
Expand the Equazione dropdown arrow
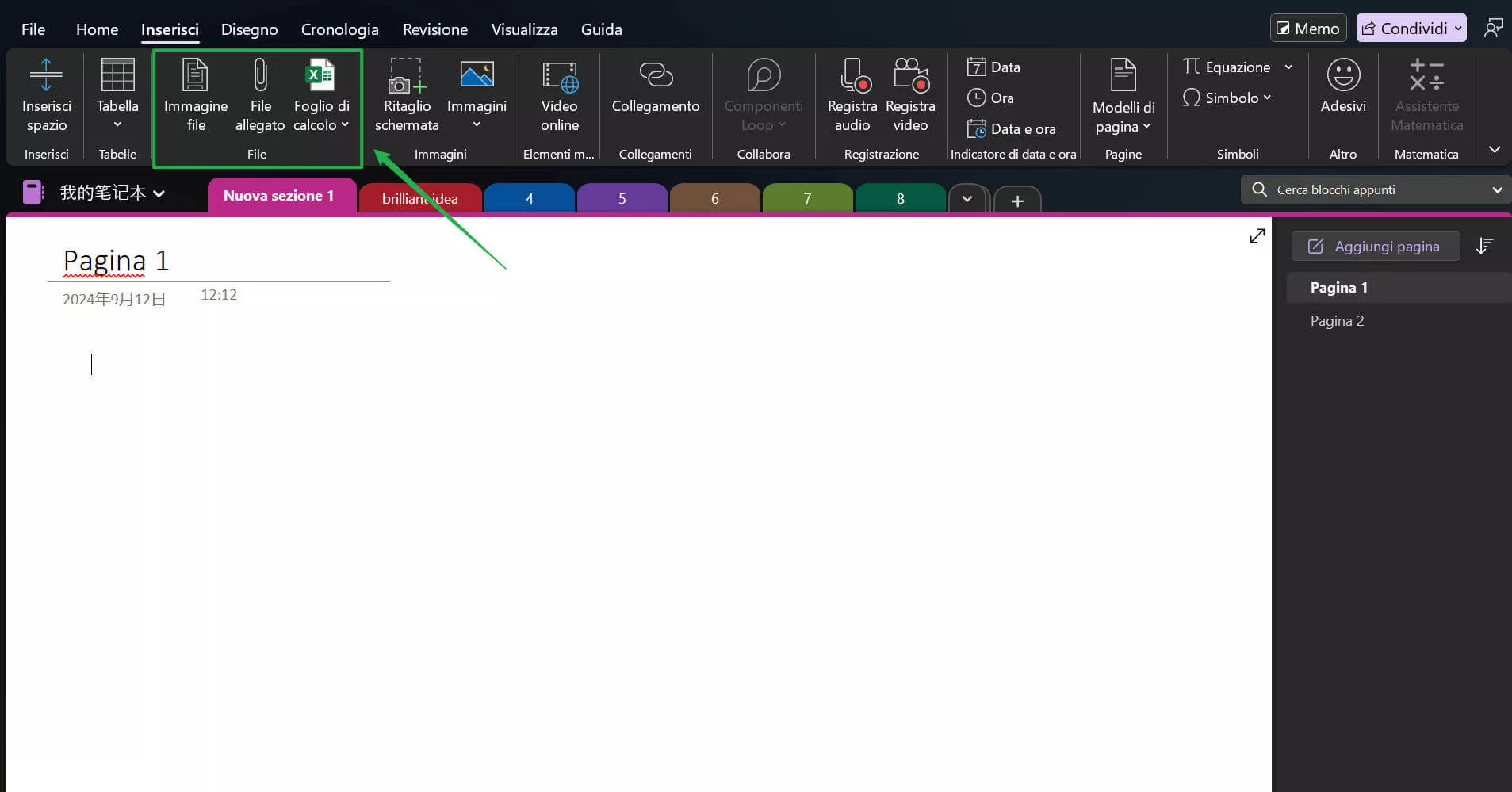1288,67
